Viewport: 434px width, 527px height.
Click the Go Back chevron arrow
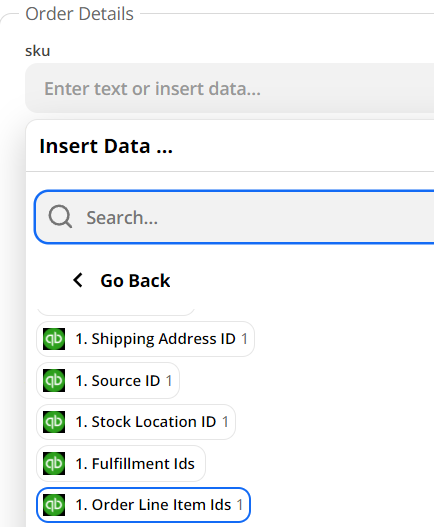pos(78,280)
